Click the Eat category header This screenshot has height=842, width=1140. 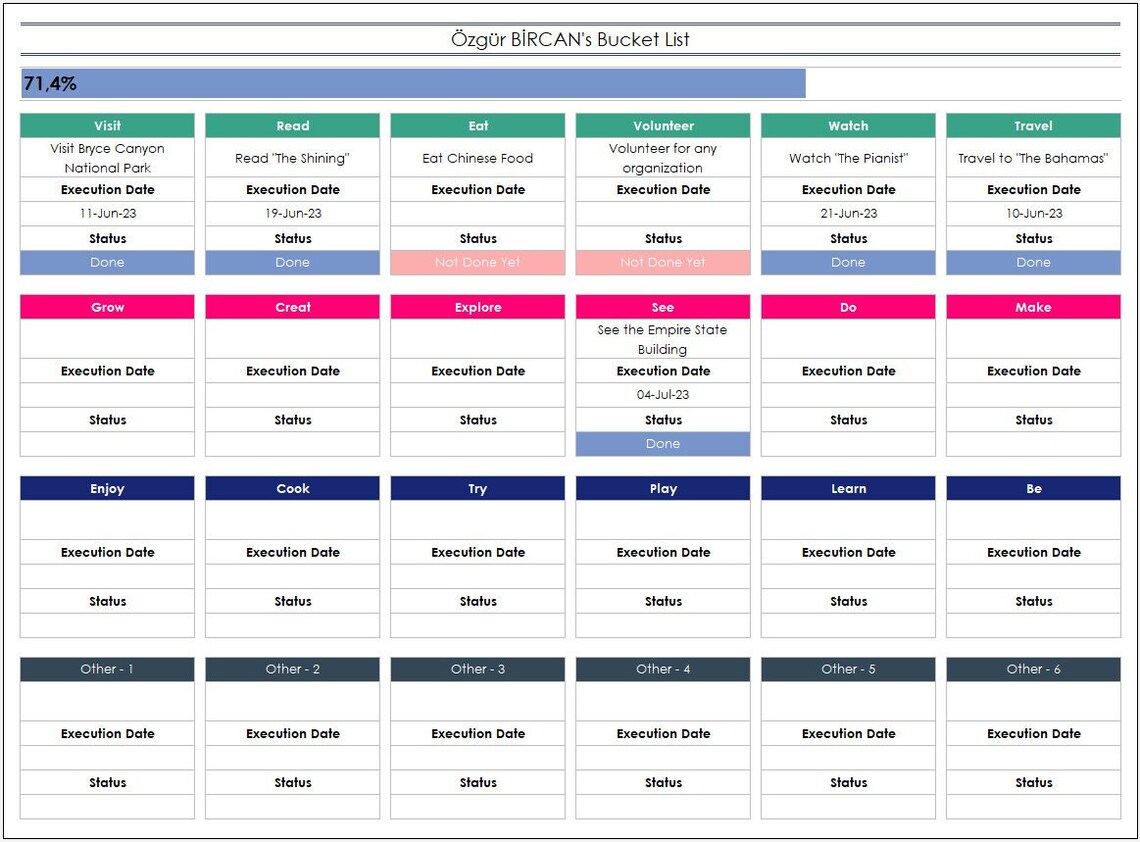(x=477, y=125)
